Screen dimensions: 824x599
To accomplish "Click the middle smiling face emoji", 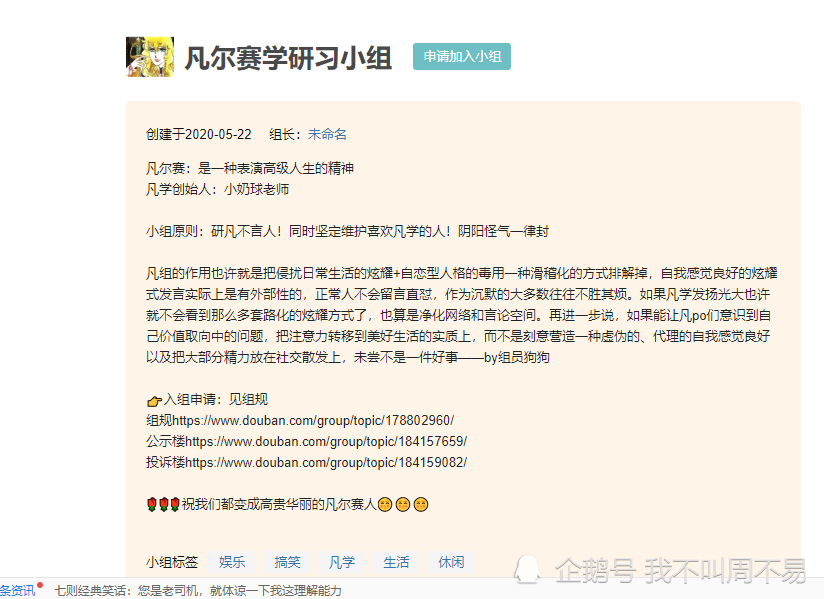I will tap(403, 504).
